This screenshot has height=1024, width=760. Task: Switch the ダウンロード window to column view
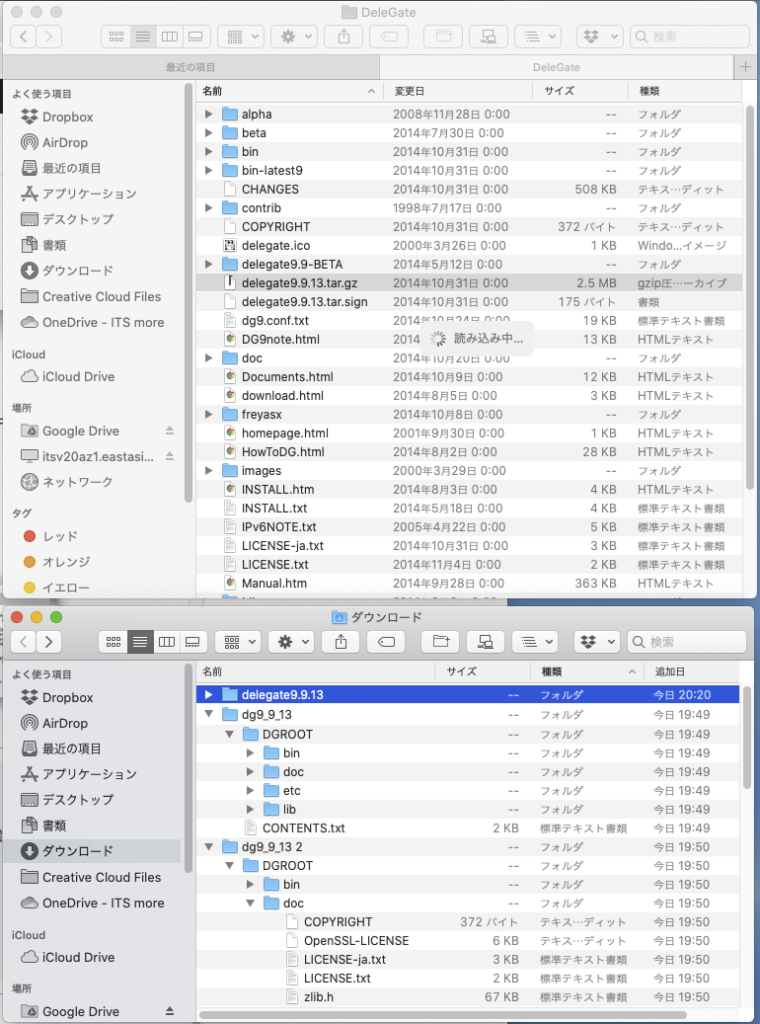click(x=167, y=641)
